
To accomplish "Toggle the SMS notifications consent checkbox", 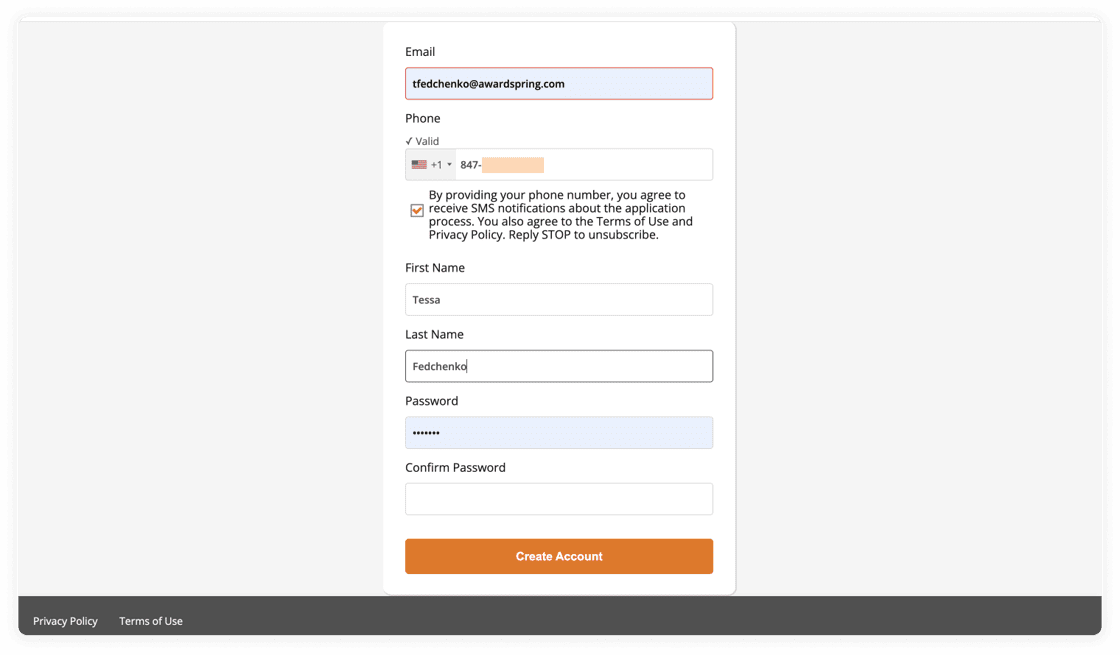I will pyautogui.click(x=417, y=210).
